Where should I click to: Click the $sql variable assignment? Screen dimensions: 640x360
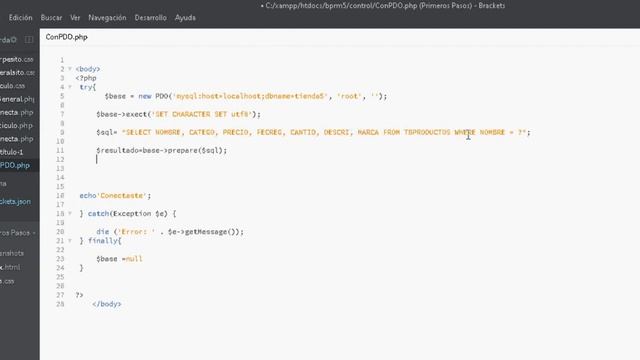(107, 132)
